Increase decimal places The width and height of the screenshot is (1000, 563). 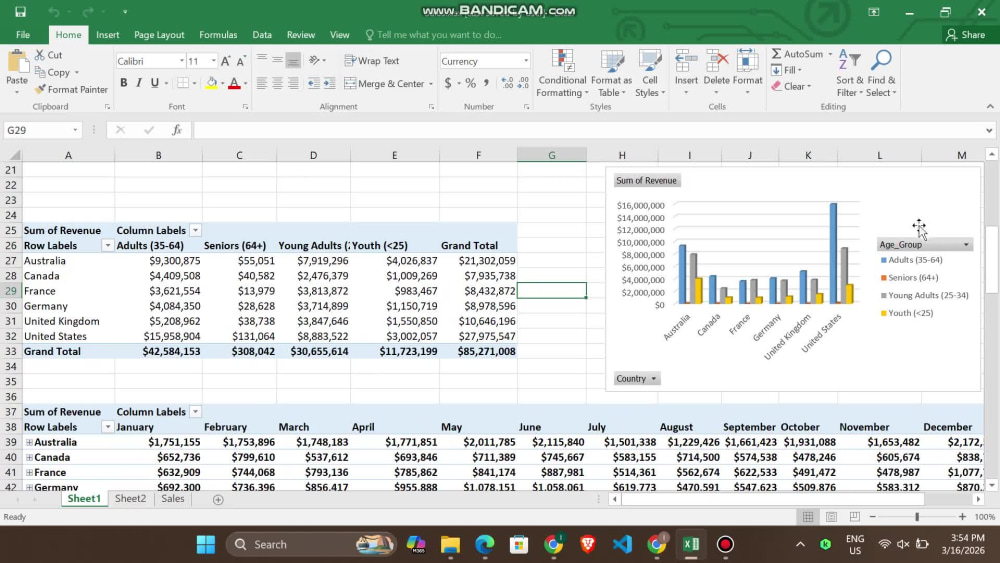[507, 83]
